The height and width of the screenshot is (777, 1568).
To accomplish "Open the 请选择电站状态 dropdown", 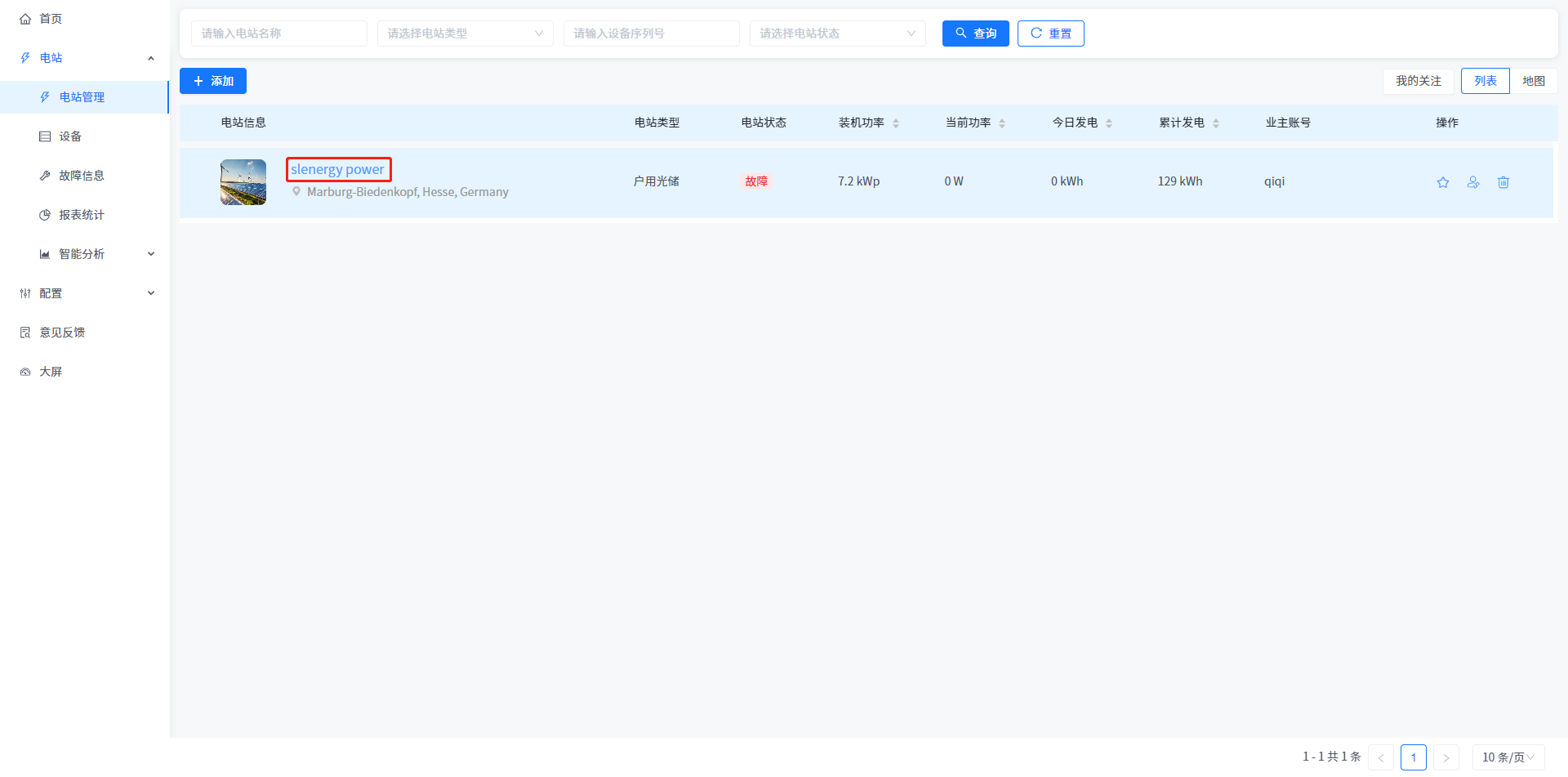I will point(837,33).
